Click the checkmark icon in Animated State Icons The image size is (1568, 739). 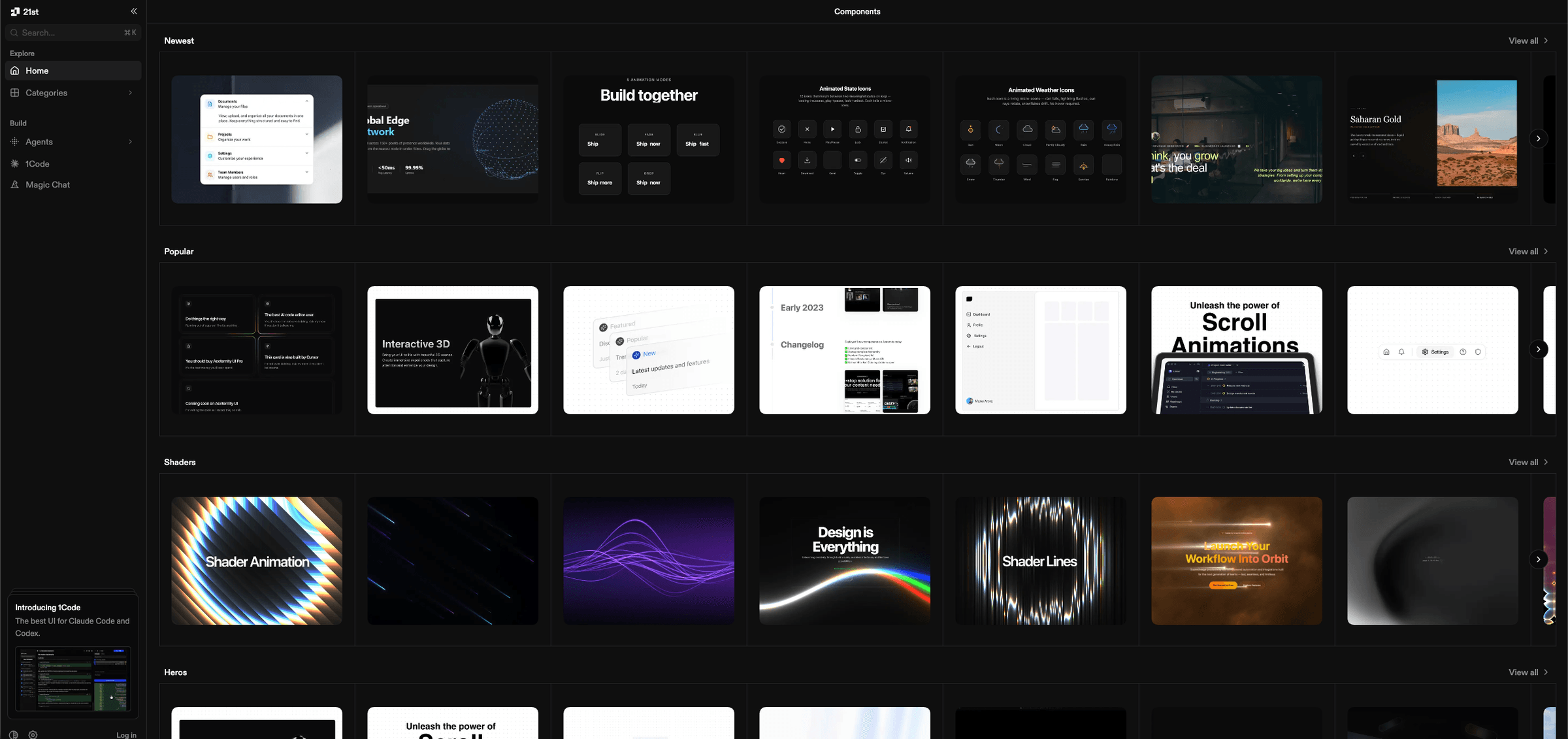tap(782, 129)
